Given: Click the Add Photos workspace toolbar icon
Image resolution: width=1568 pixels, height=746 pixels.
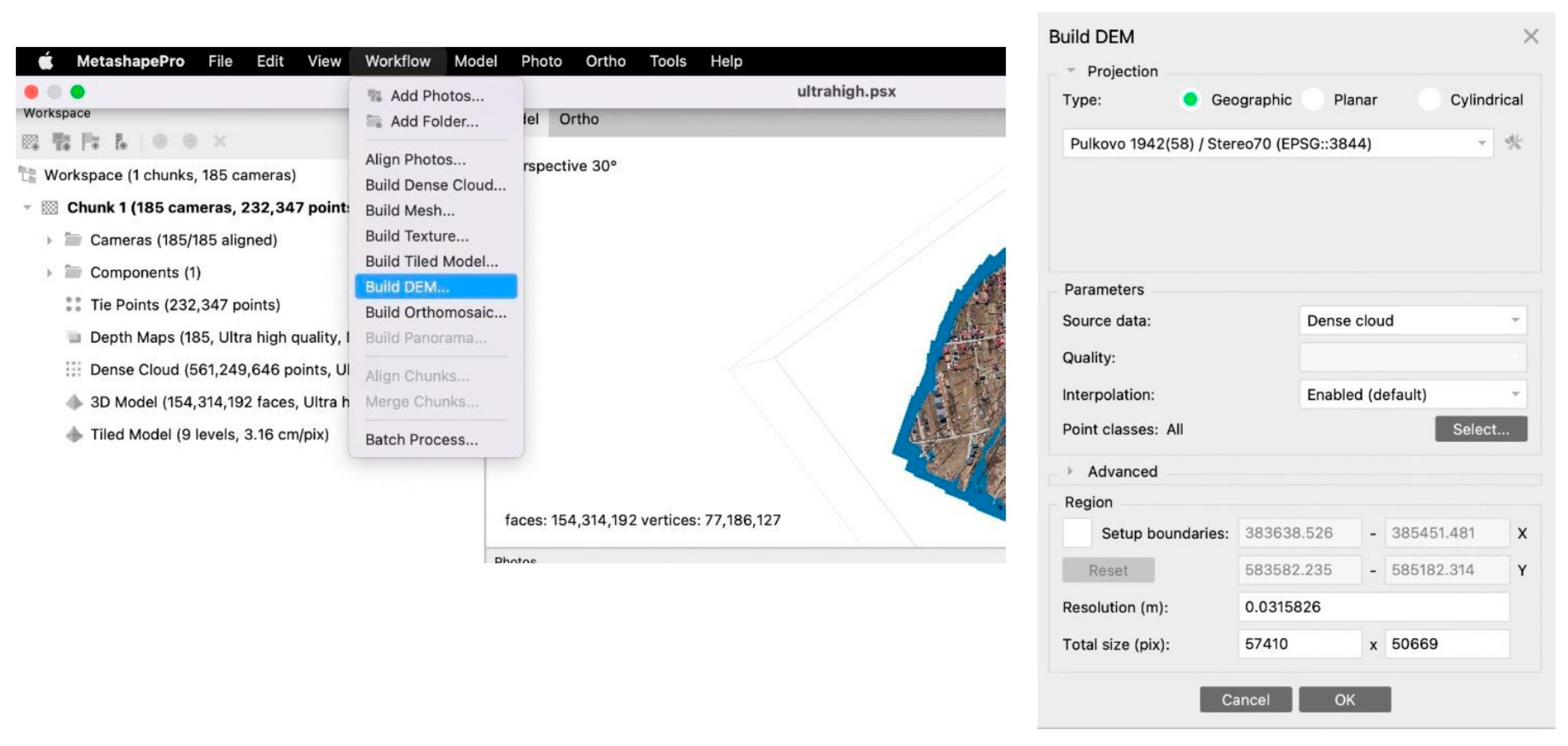Looking at the screenshot, I should pyautogui.click(x=61, y=142).
